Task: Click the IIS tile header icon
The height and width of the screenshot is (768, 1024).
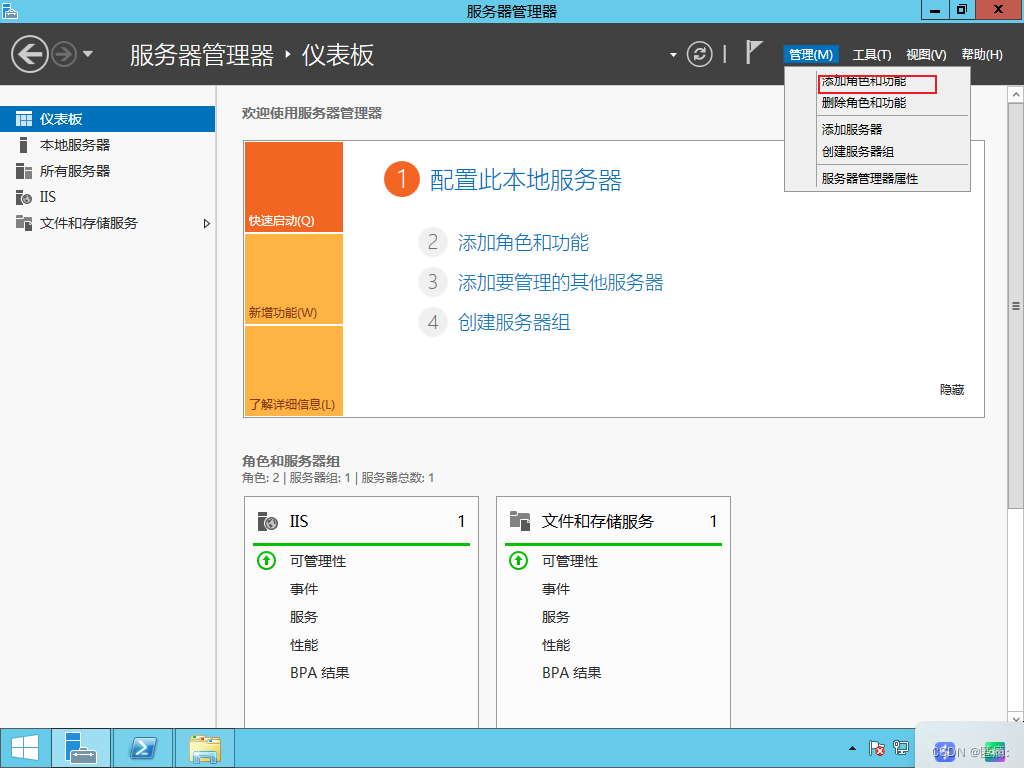Action: (x=268, y=521)
